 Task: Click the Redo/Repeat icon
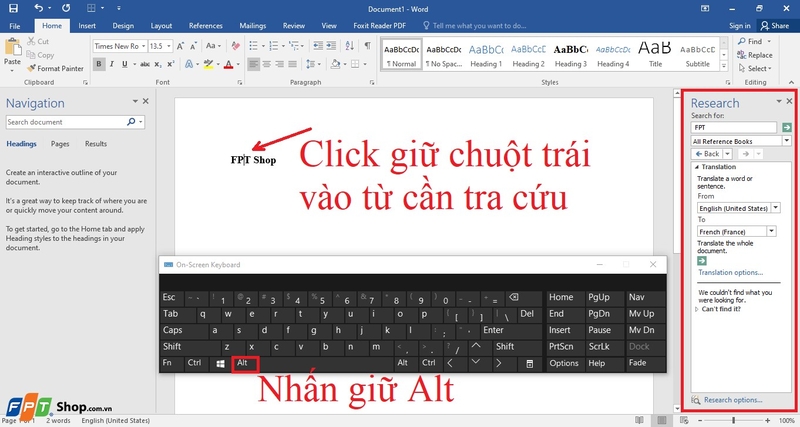tap(66, 8)
